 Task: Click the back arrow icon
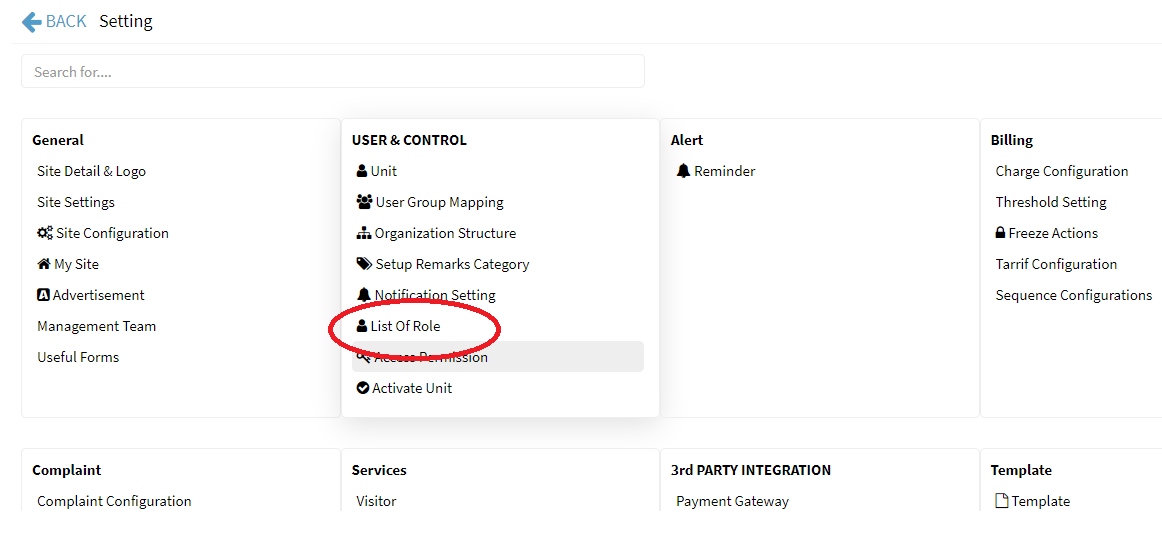click(x=31, y=21)
